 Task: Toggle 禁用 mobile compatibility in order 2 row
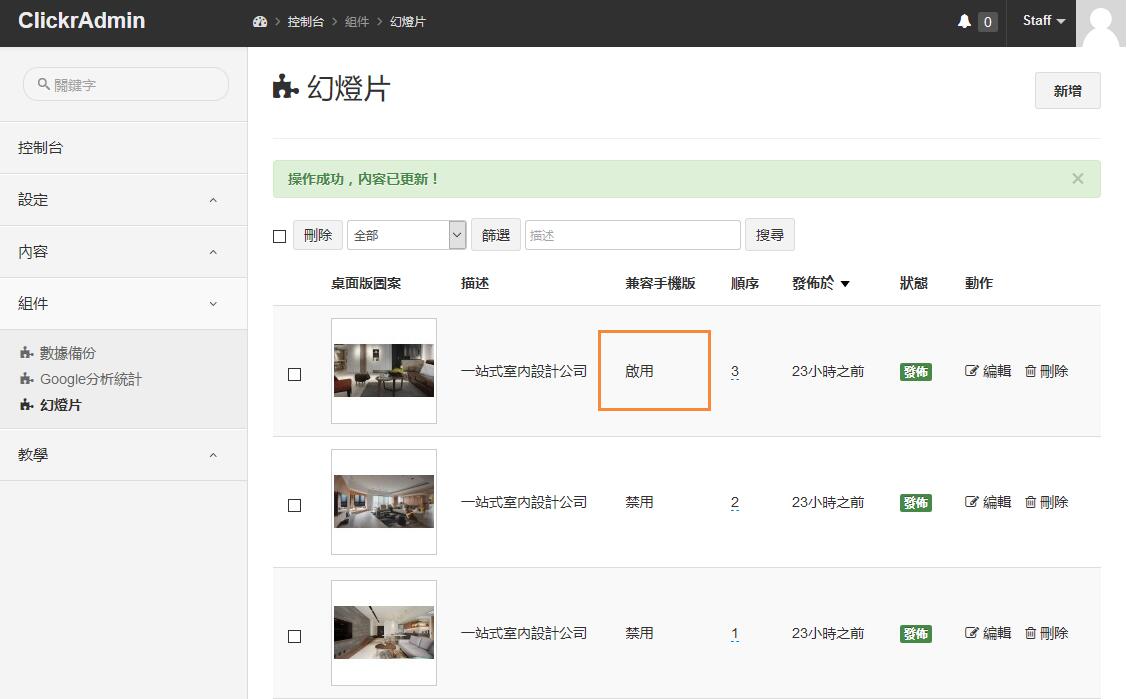[x=639, y=501]
